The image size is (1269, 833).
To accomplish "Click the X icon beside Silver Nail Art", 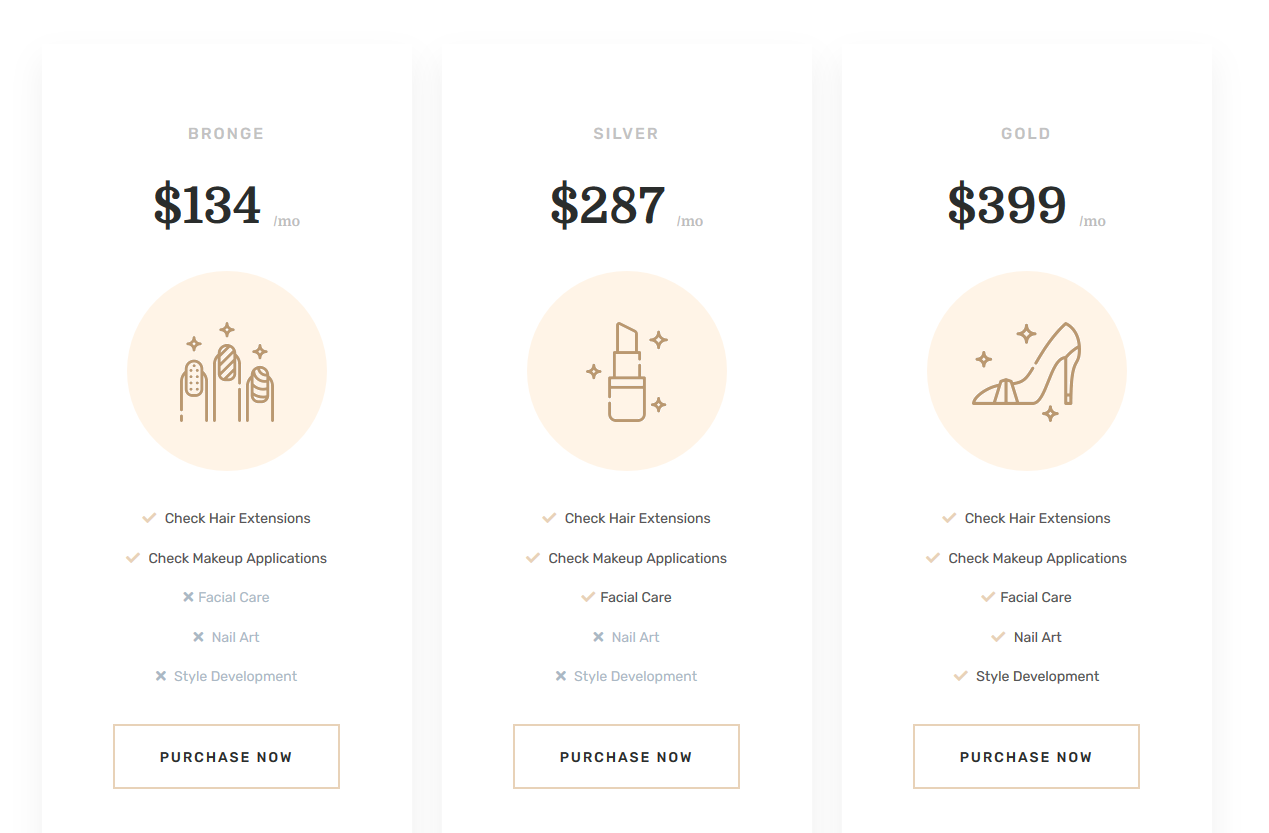I will 598,637.
